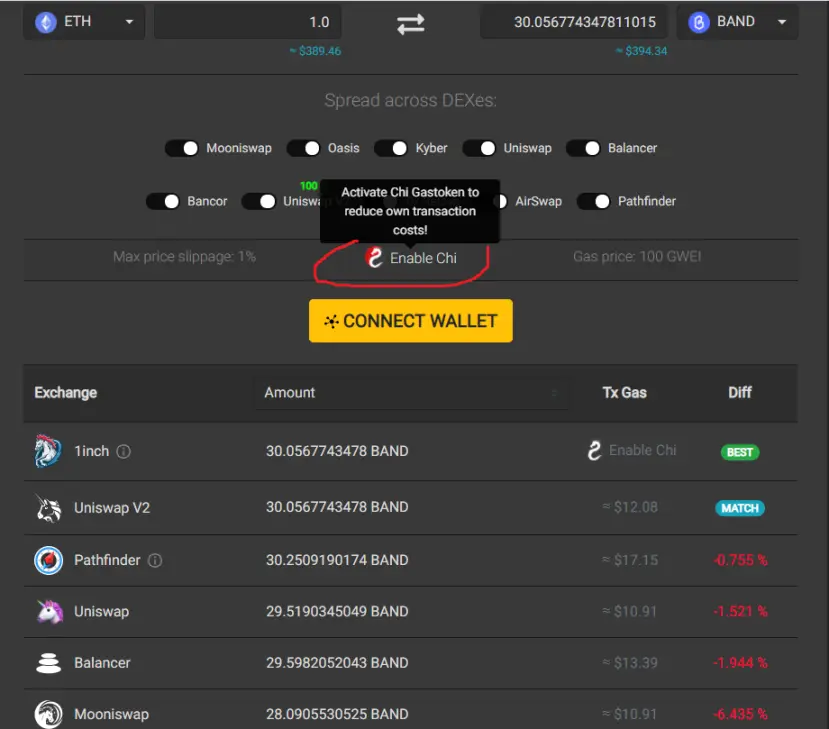
Task: Click Pathfinder gas ≈ $17.15
Action: (x=630, y=560)
